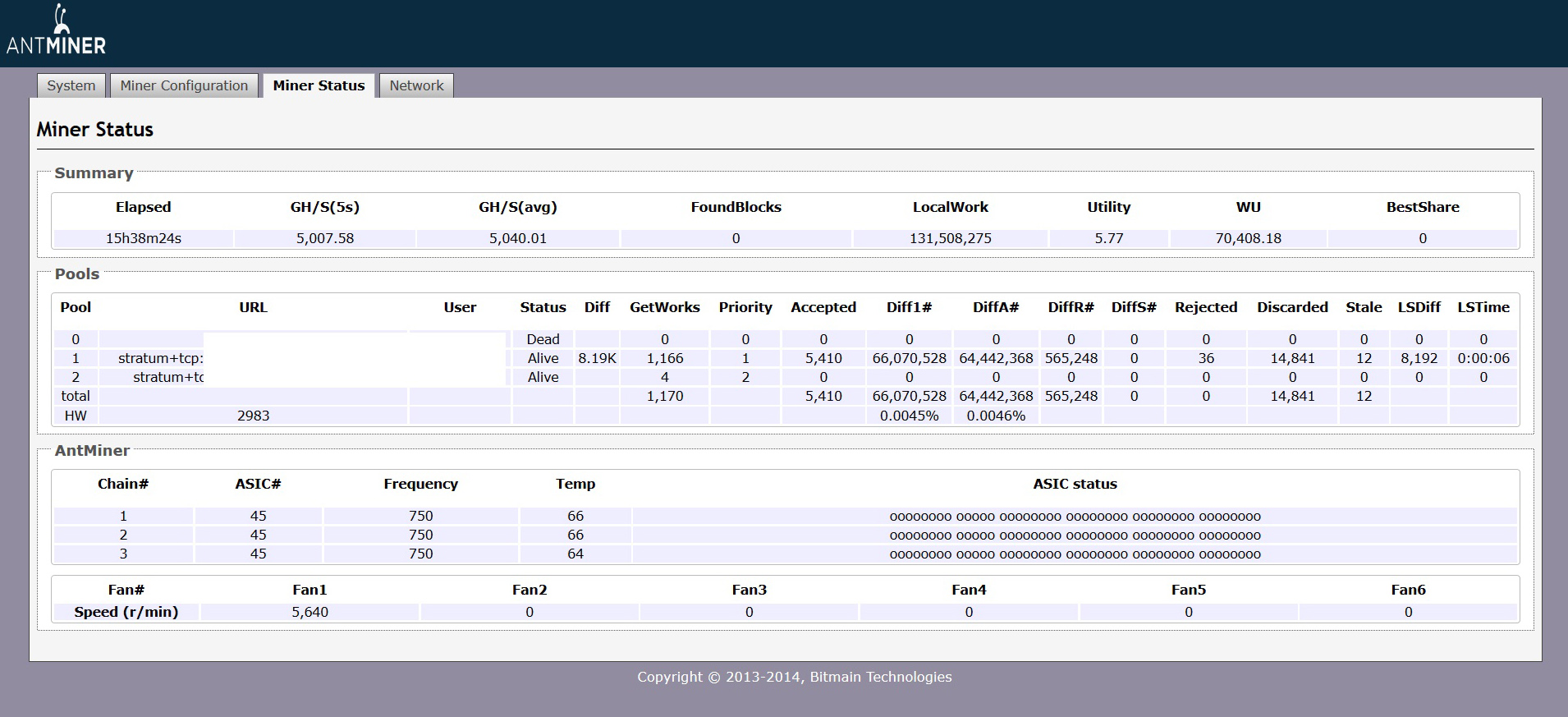Click total GetWorks value 1,170

coord(665,396)
